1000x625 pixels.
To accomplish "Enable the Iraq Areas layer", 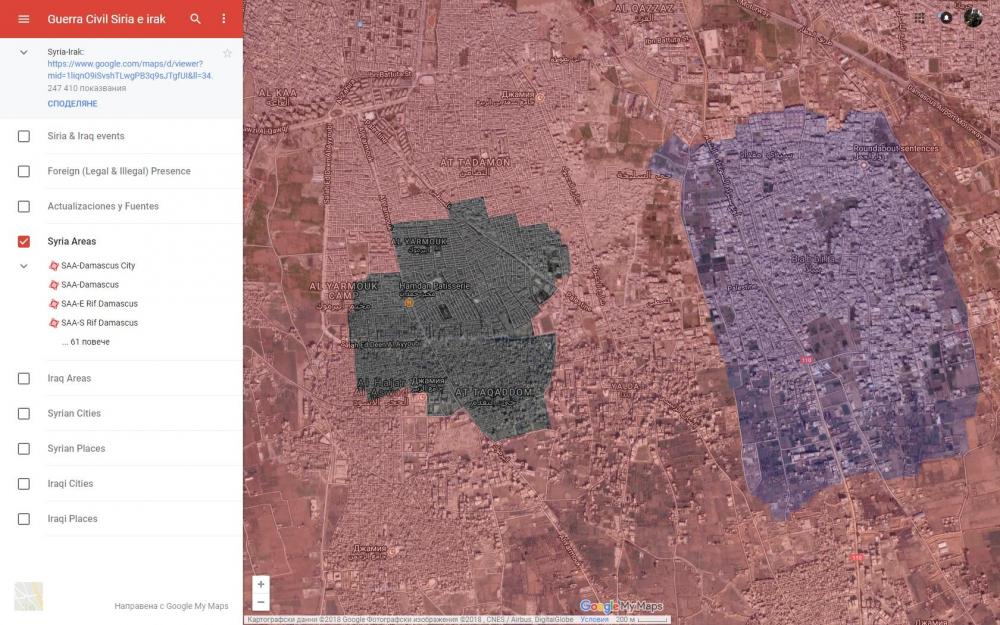I will click(x=24, y=379).
